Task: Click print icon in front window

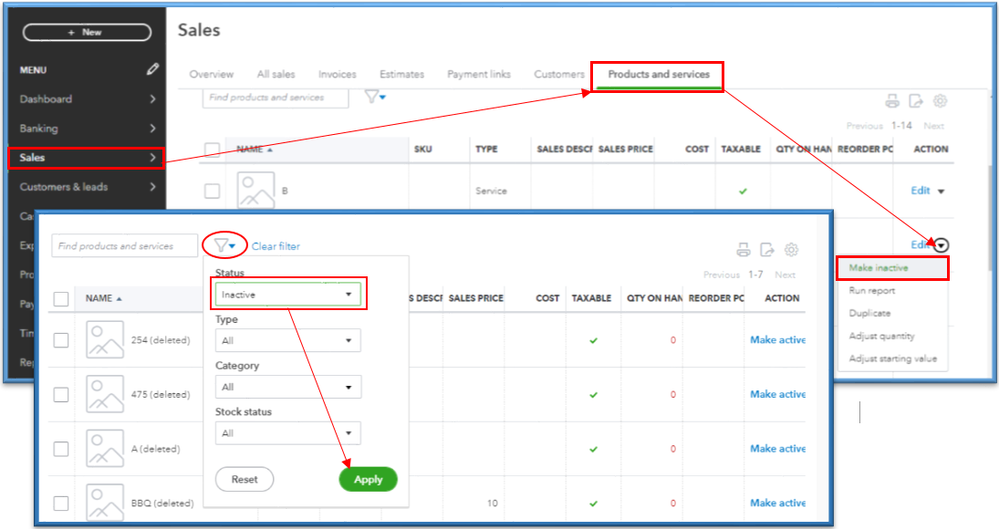Action: pos(744,250)
